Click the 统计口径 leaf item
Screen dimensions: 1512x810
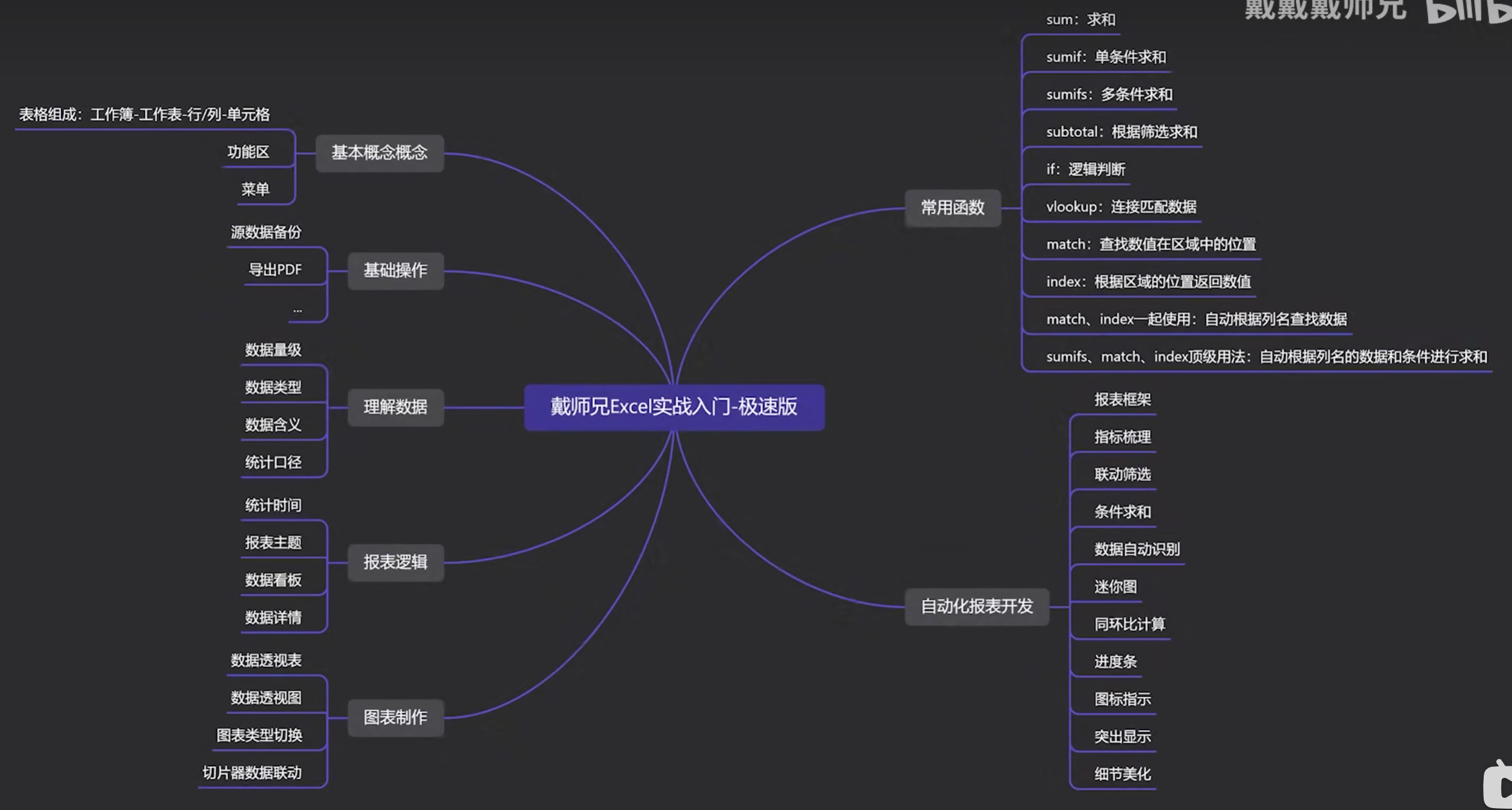(x=273, y=462)
